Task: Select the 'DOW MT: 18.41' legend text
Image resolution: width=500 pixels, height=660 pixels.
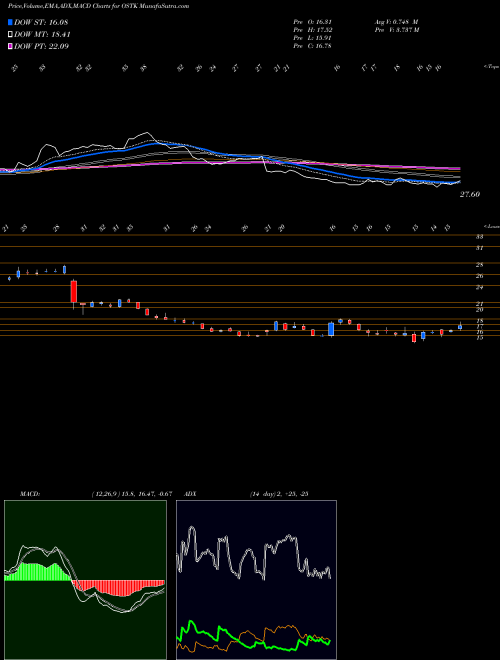Action: [x=42, y=34]
